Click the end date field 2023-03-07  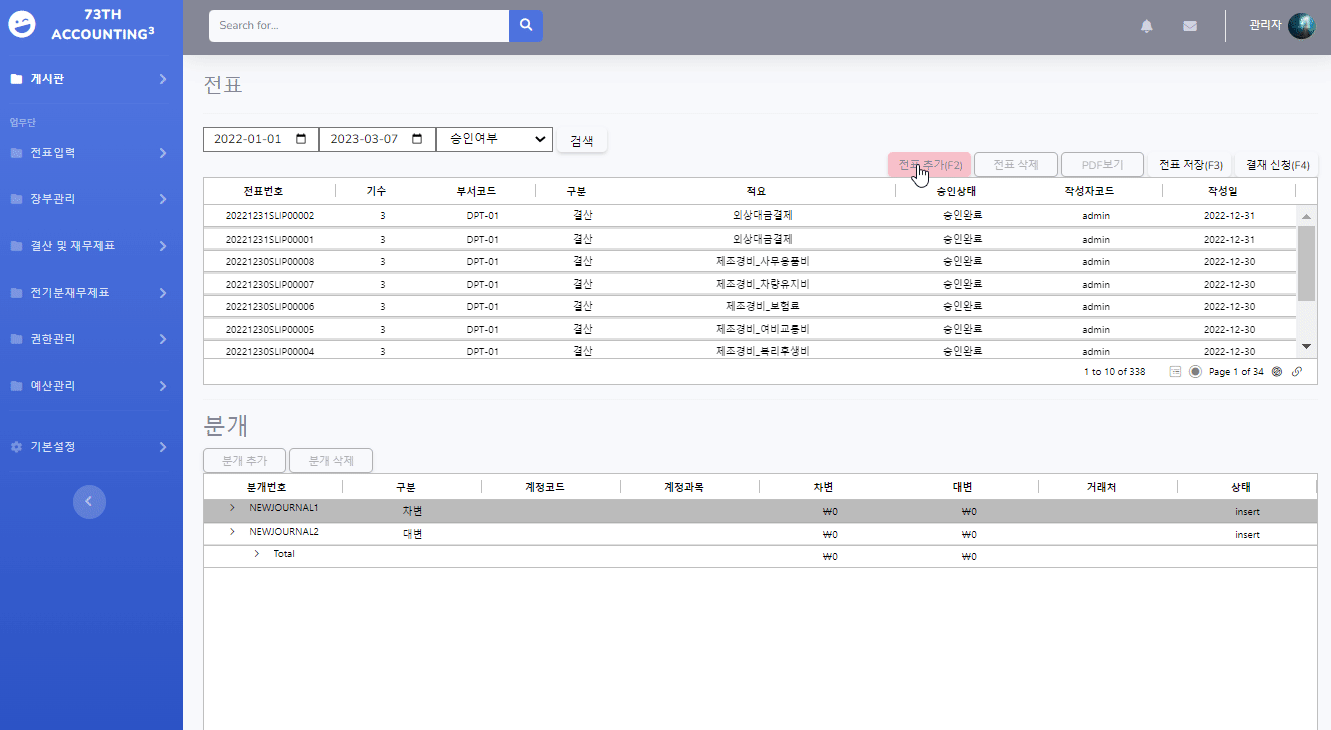(x=377, y=139)
